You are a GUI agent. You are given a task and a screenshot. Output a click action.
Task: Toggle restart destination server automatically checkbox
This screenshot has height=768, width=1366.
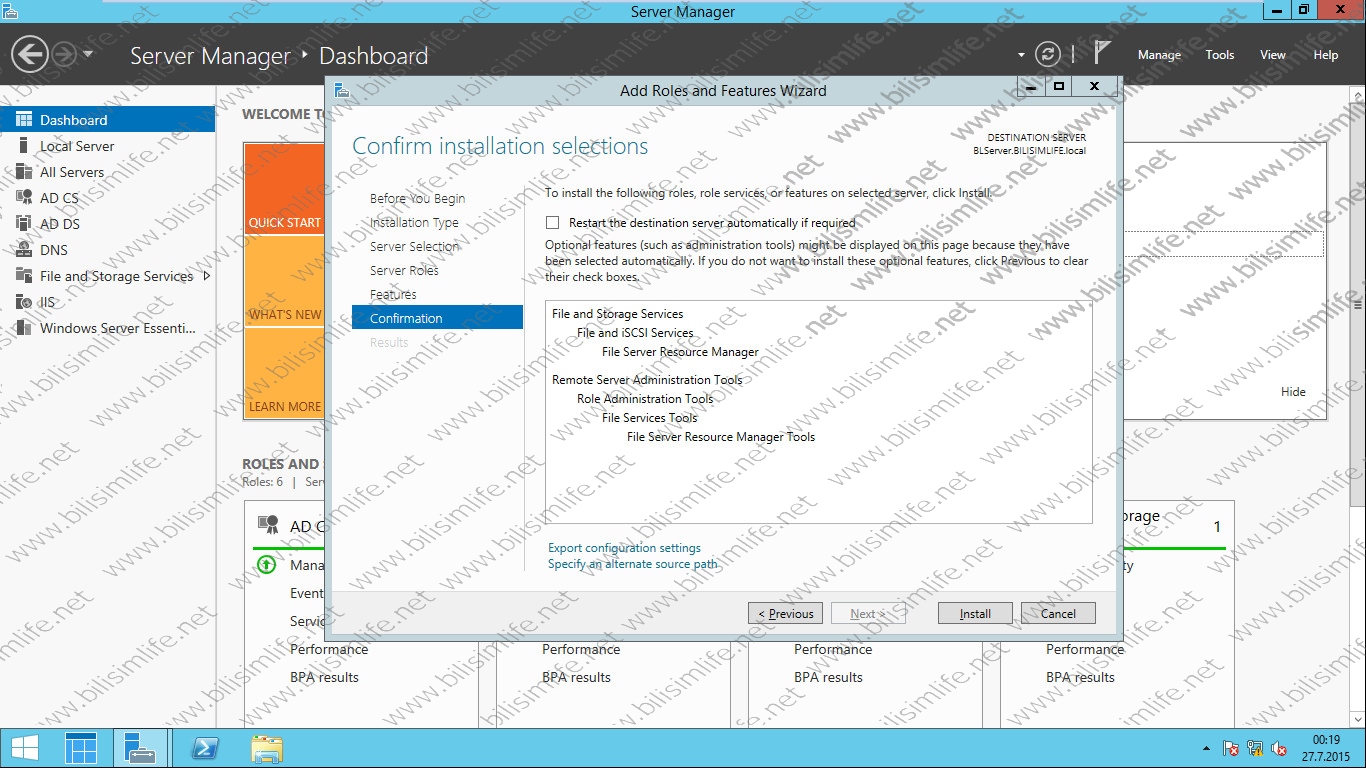pos(552,223)
